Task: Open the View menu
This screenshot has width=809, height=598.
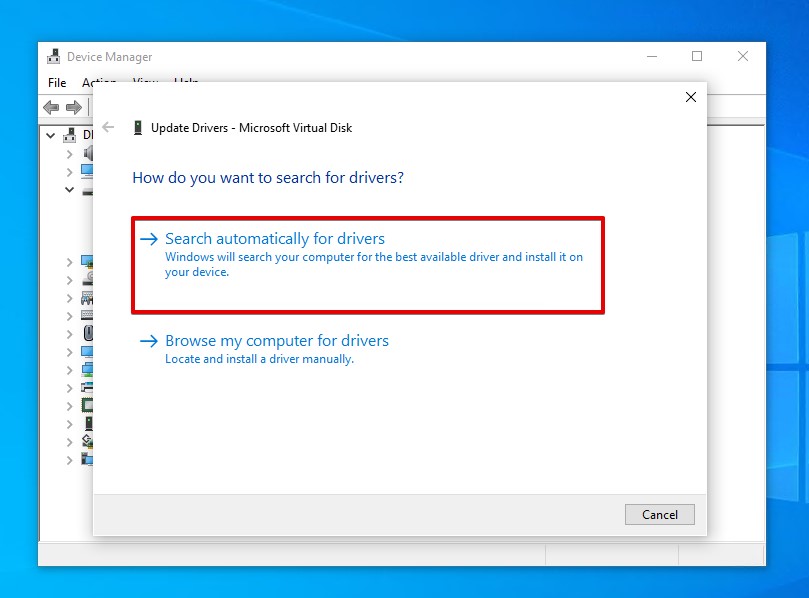Action: 145,82
